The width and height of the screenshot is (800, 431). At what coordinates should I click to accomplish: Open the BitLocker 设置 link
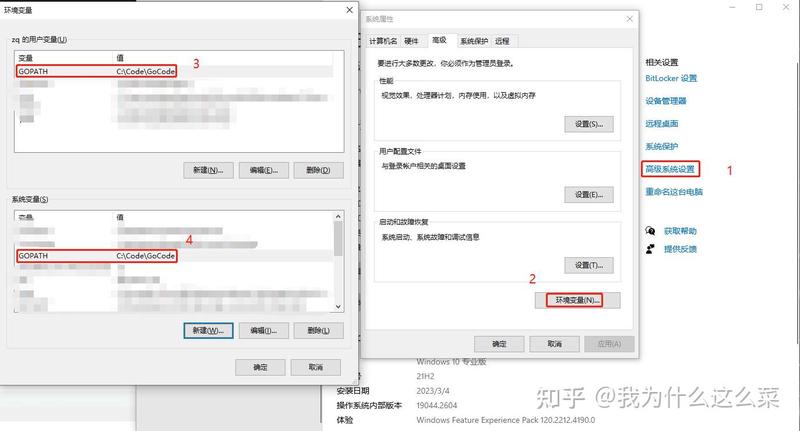671,78
